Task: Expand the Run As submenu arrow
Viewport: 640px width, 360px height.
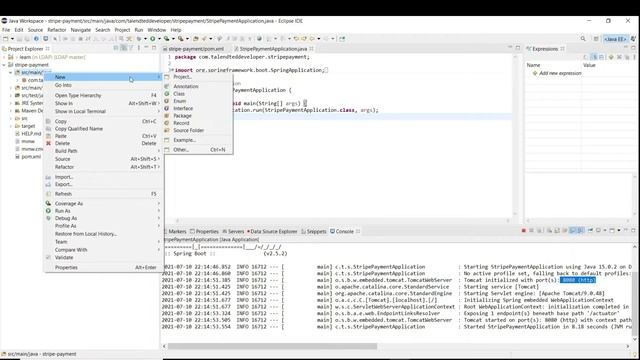Action: pyautogui.click(x=159, y=211)
